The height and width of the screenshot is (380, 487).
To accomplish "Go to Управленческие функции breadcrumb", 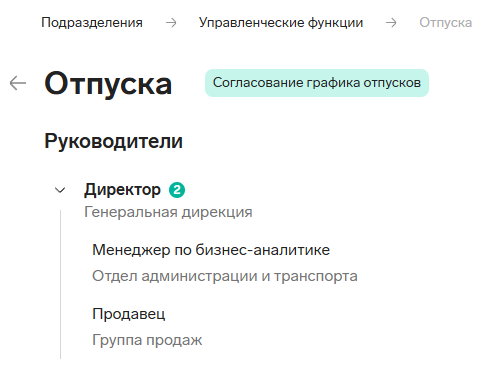I will (x=281, y=23).
